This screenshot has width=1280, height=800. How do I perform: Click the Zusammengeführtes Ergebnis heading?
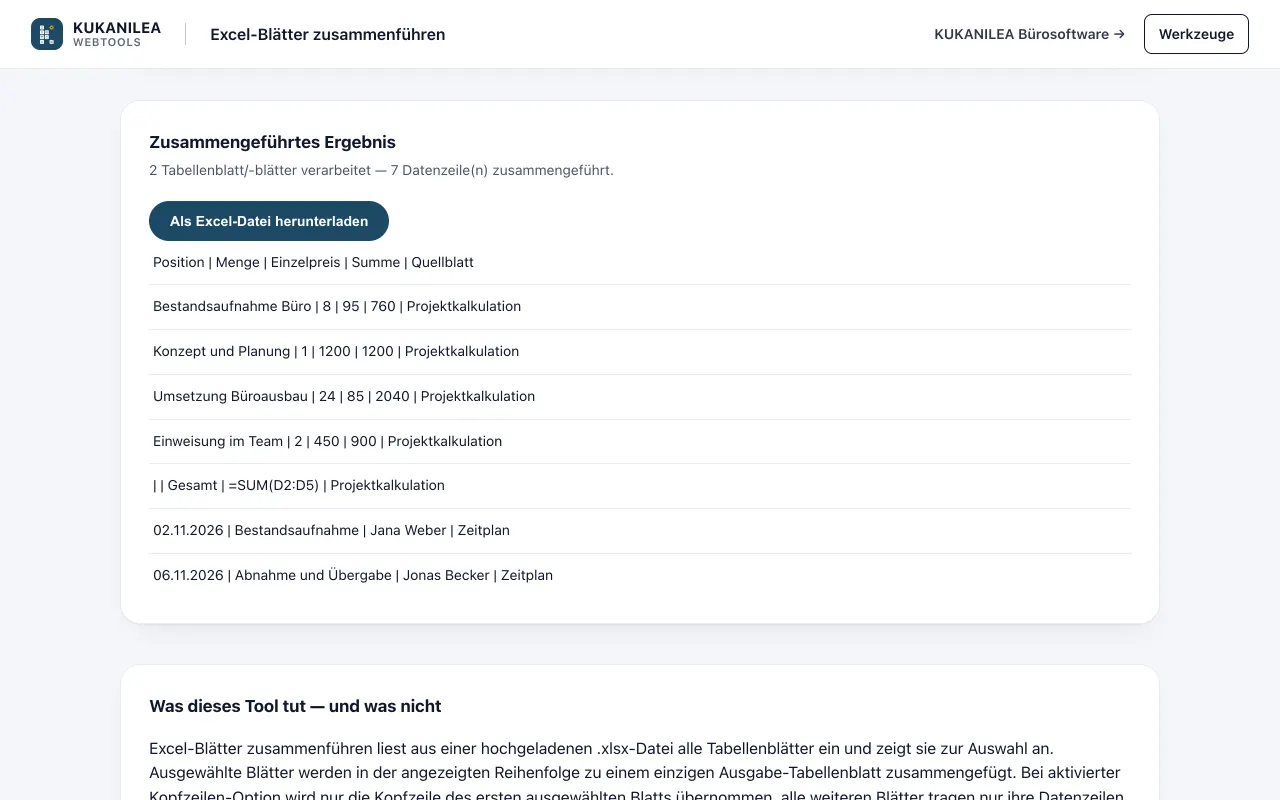(273, 142)
